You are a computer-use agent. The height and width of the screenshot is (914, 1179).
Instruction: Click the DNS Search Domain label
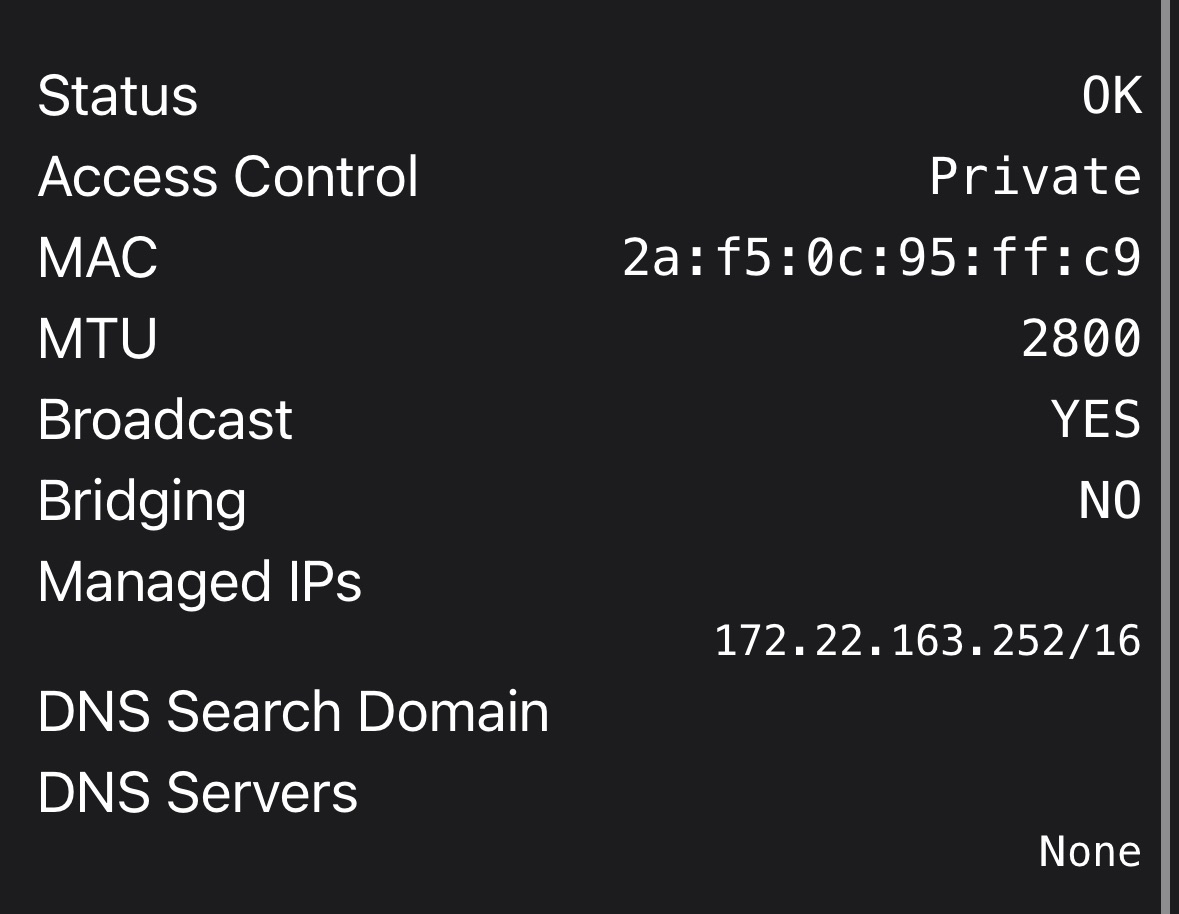[293, 711]
